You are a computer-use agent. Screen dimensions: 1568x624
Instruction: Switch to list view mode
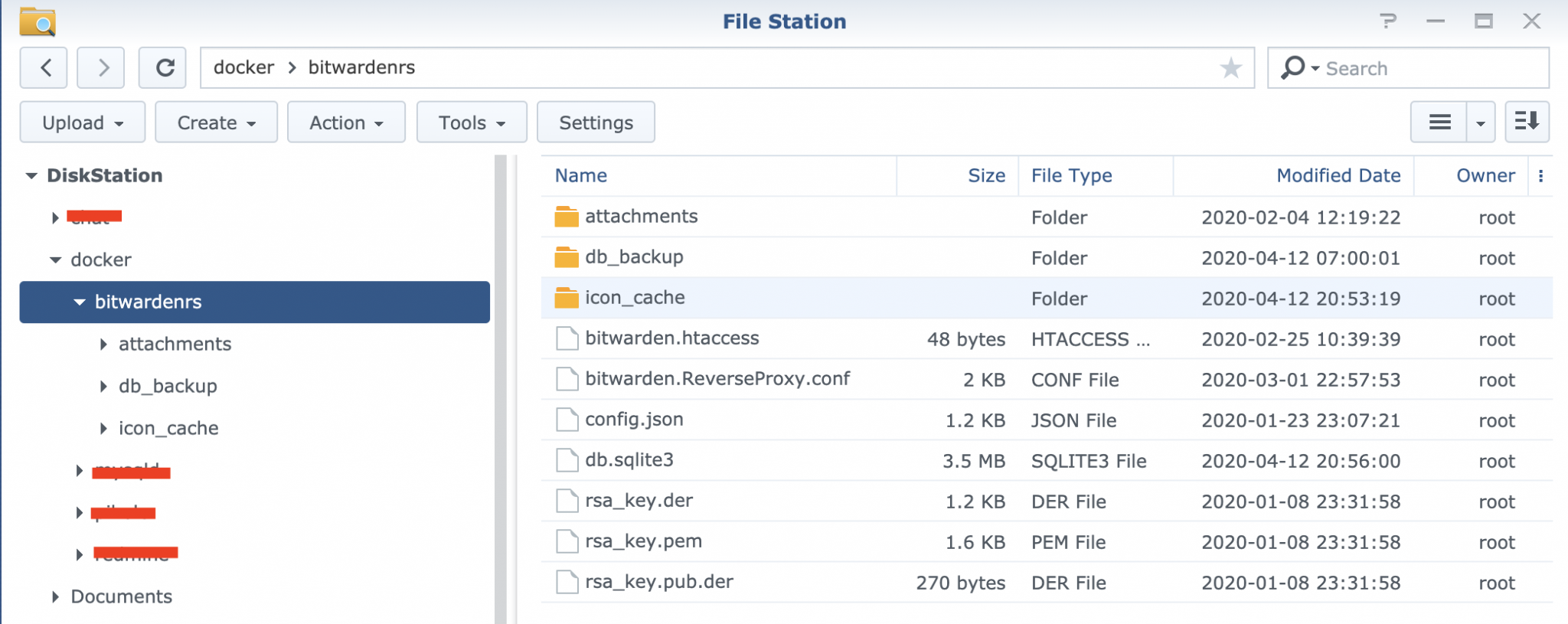(x=1439, y=123)
